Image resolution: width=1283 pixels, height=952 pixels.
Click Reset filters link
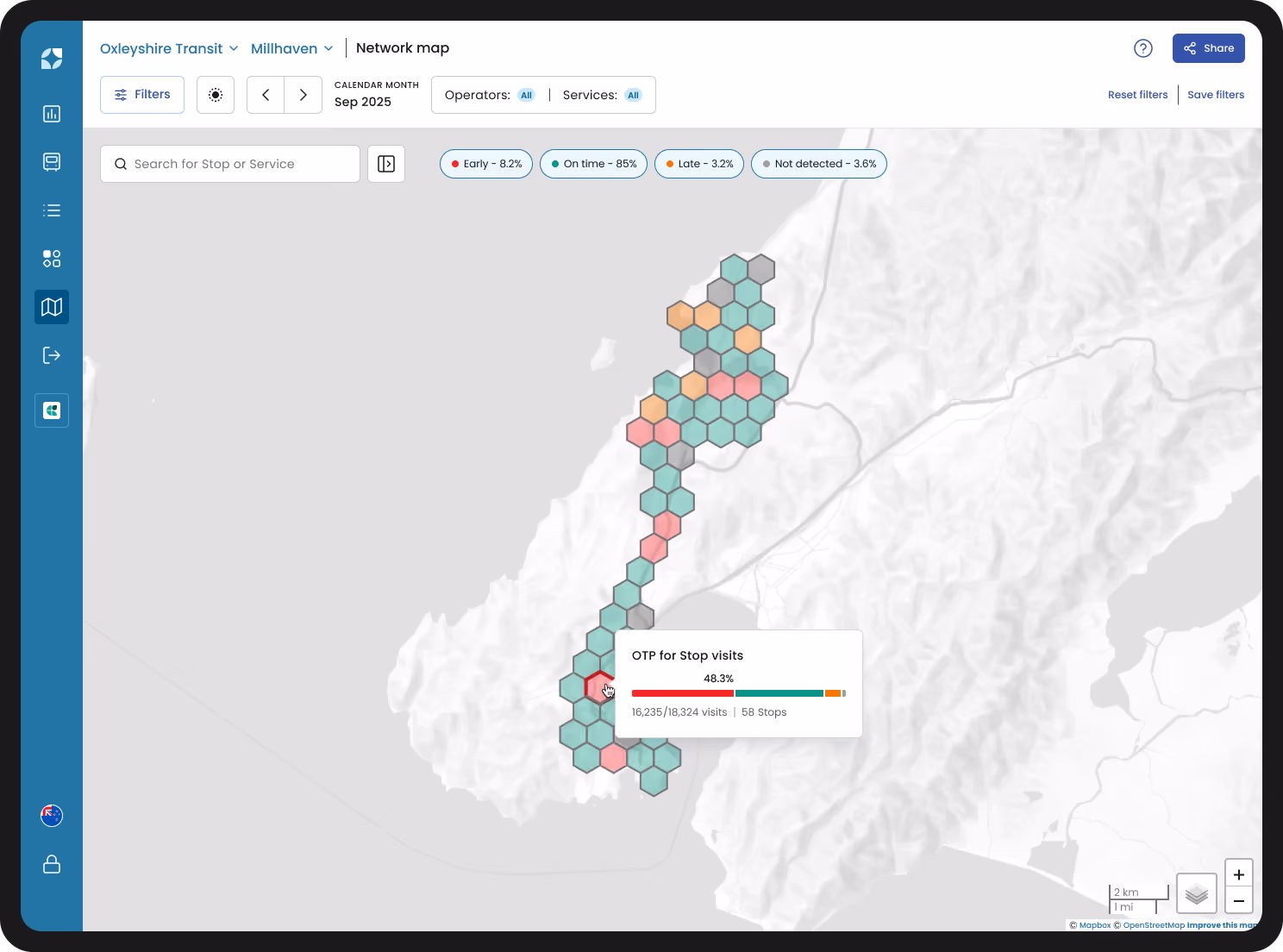tap(1138, 95)
